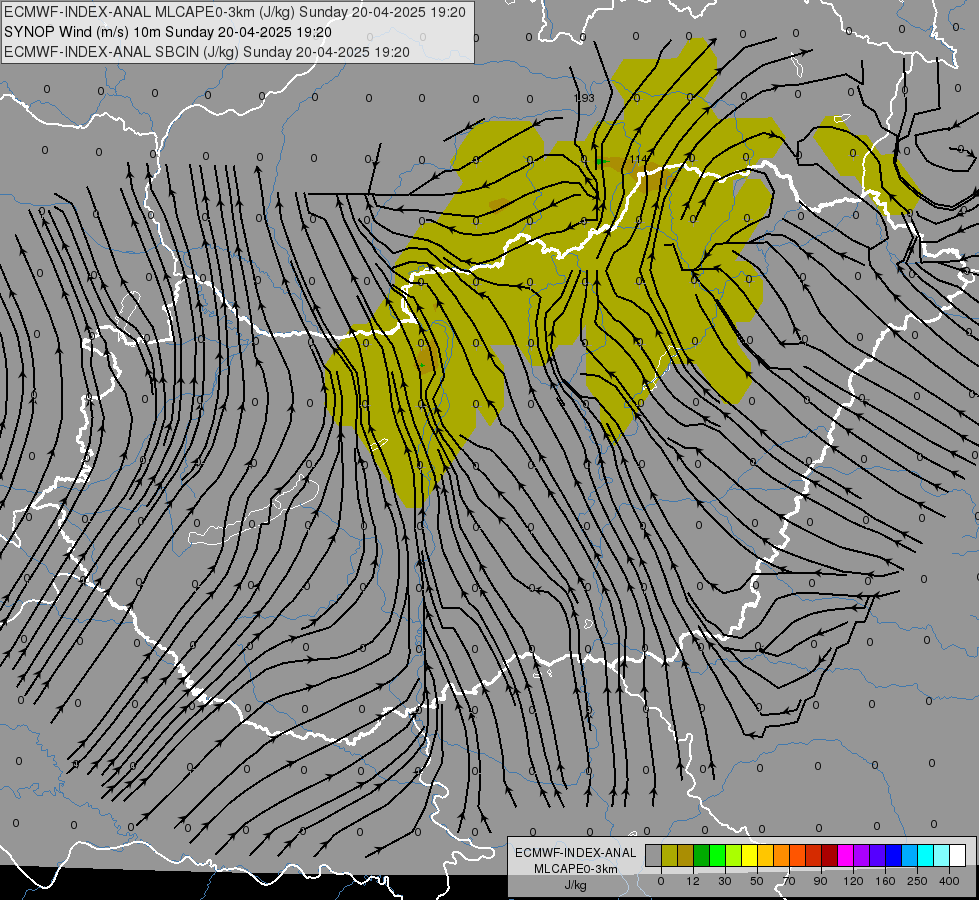The width and height of the screenshot is (979, 900).
Task: Click MLCAPE0-3km label in the legend box
Action: (x=575, y=869)
